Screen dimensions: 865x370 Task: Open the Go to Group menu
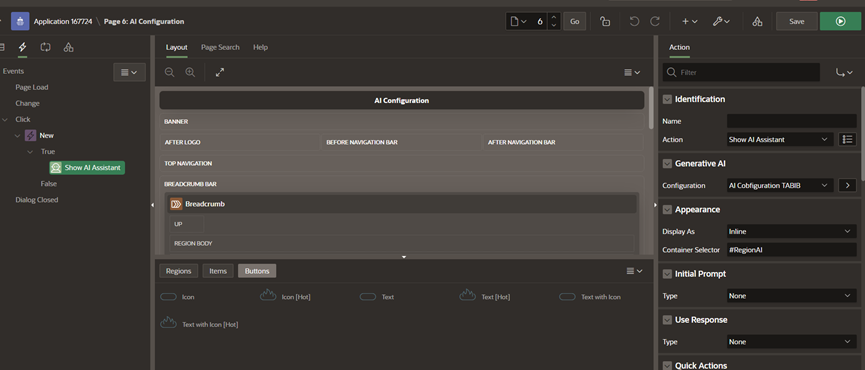844,72
